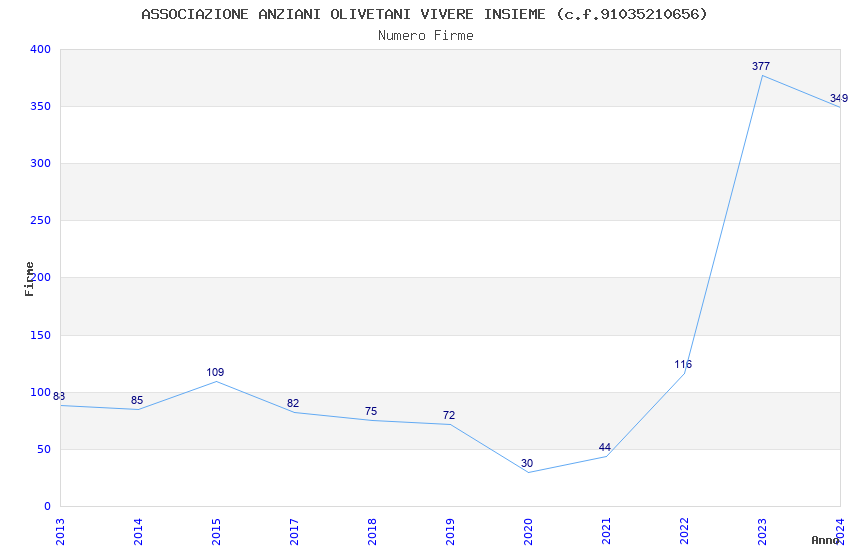Select peak data label 377
This screenshot has width=850, height=550.
(x=761, y=66)
